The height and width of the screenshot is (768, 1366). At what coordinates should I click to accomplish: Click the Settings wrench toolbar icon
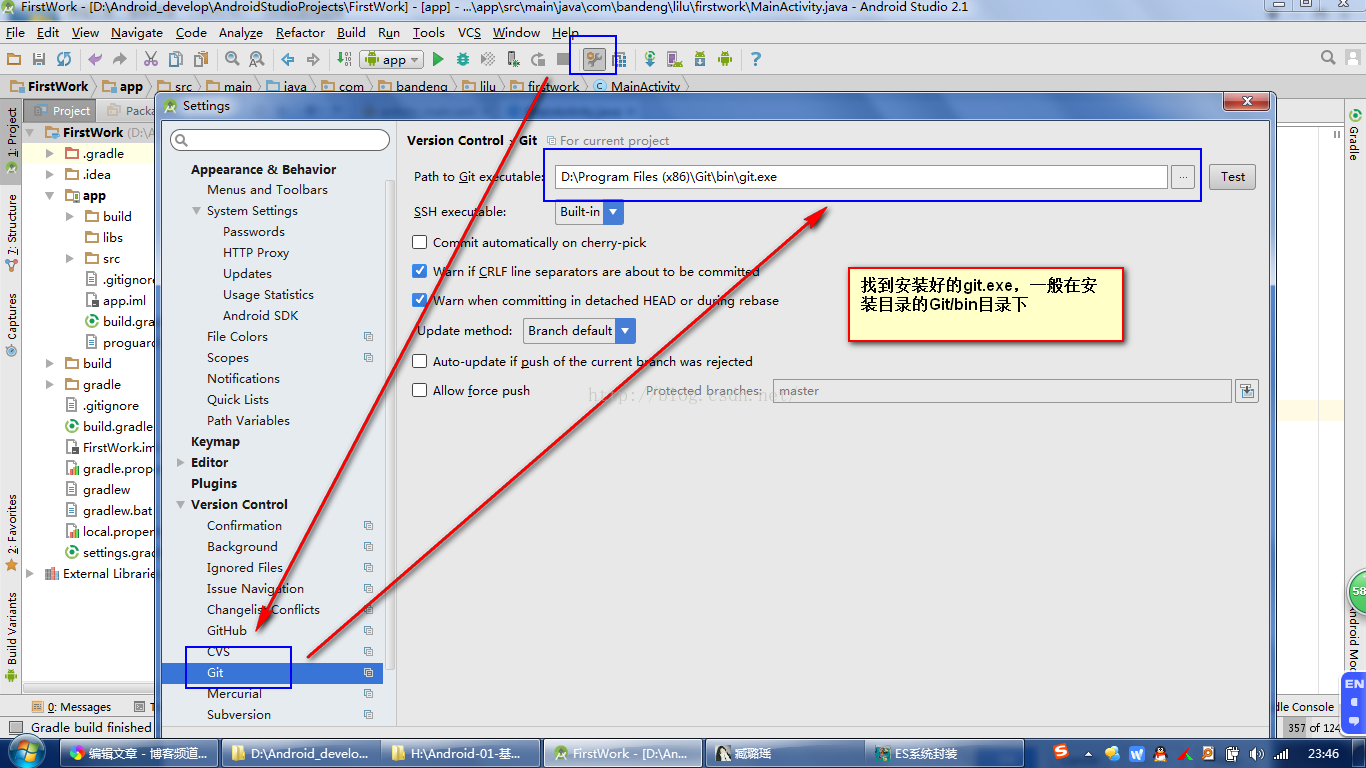tap(595, 59)
